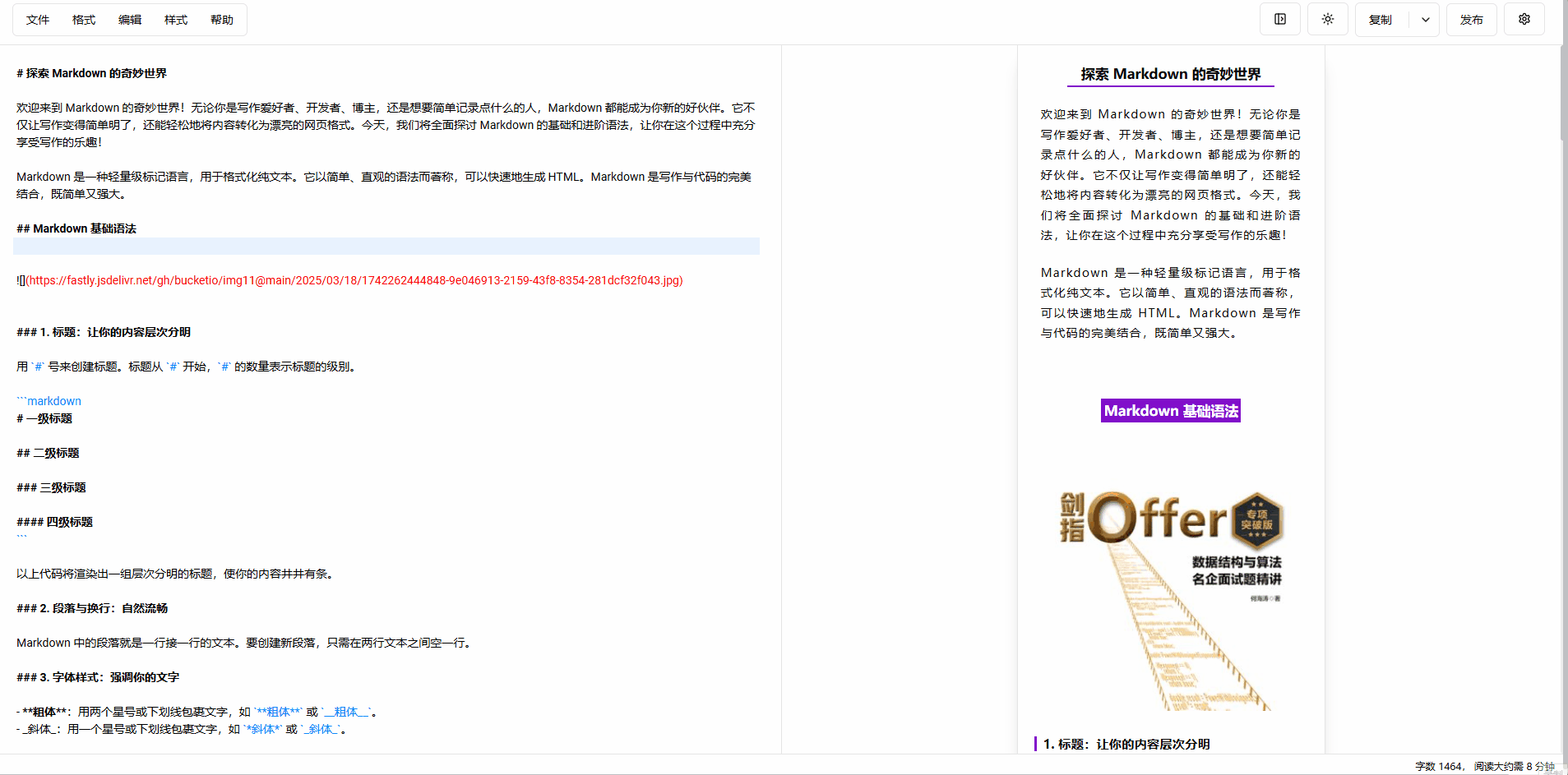Toggle dark mode via the sun toggle
This screenshot has height=775, width=1568.
pos(1327,19)
